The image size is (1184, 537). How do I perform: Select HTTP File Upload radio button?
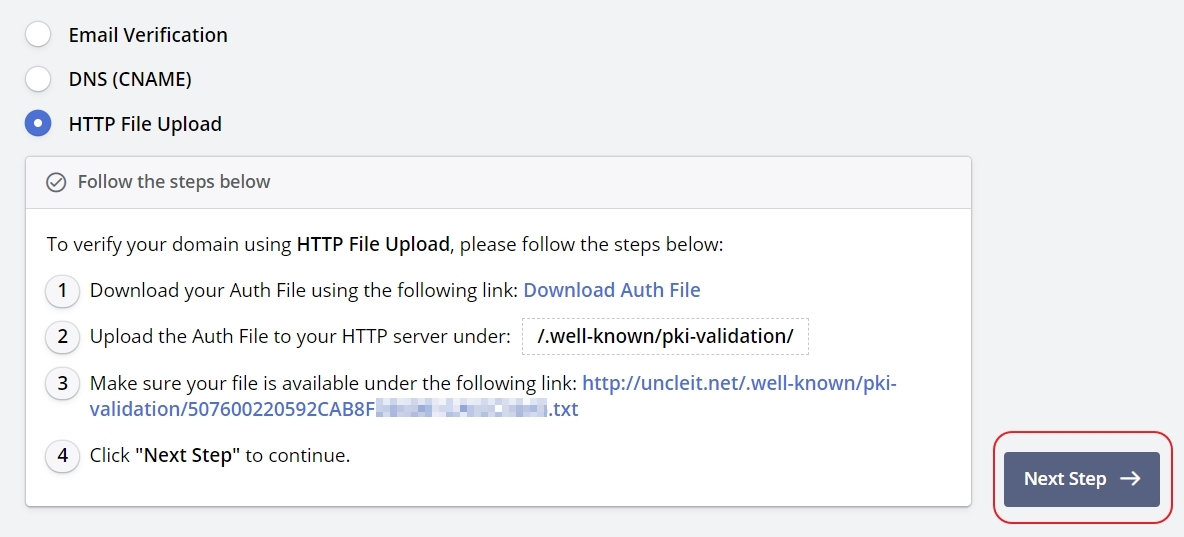[x=38, y=124]
